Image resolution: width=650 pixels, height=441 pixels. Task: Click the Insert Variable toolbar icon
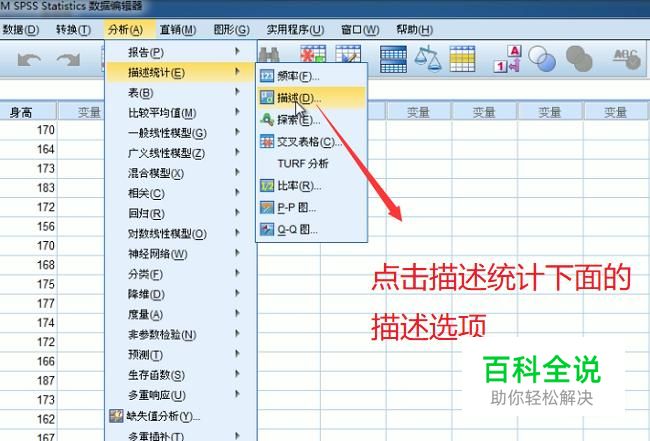(348, 54)
